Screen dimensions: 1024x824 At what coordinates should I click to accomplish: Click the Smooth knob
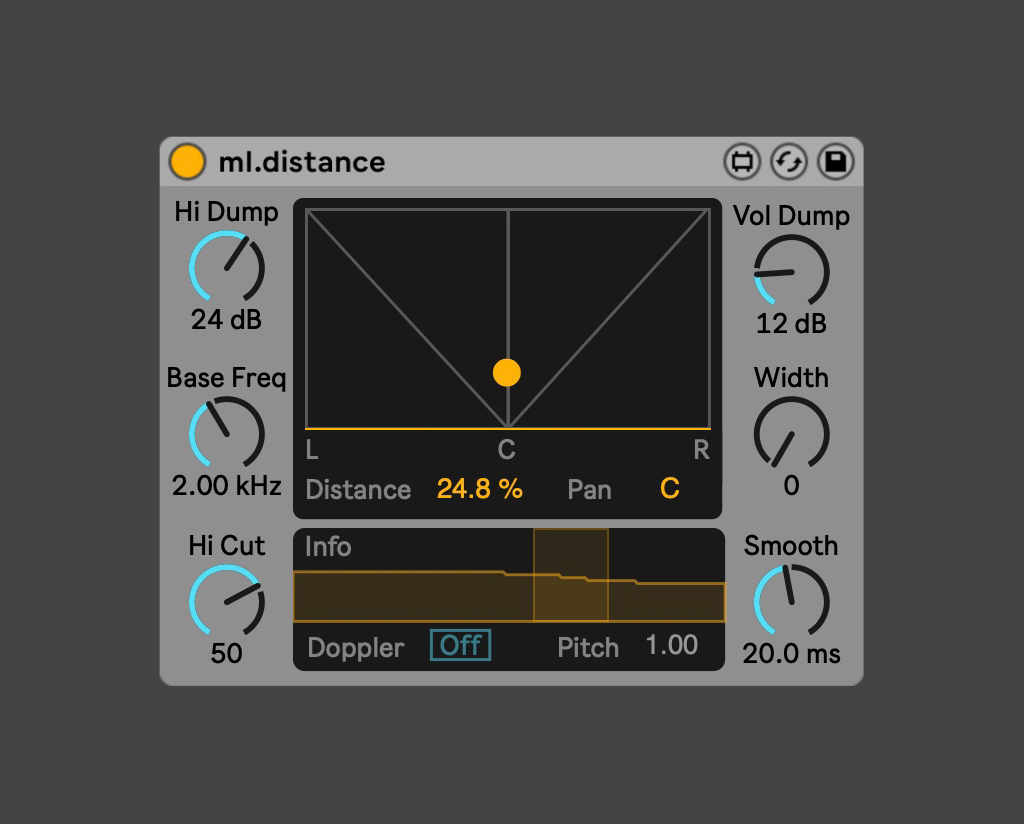[x=791, y=601]
